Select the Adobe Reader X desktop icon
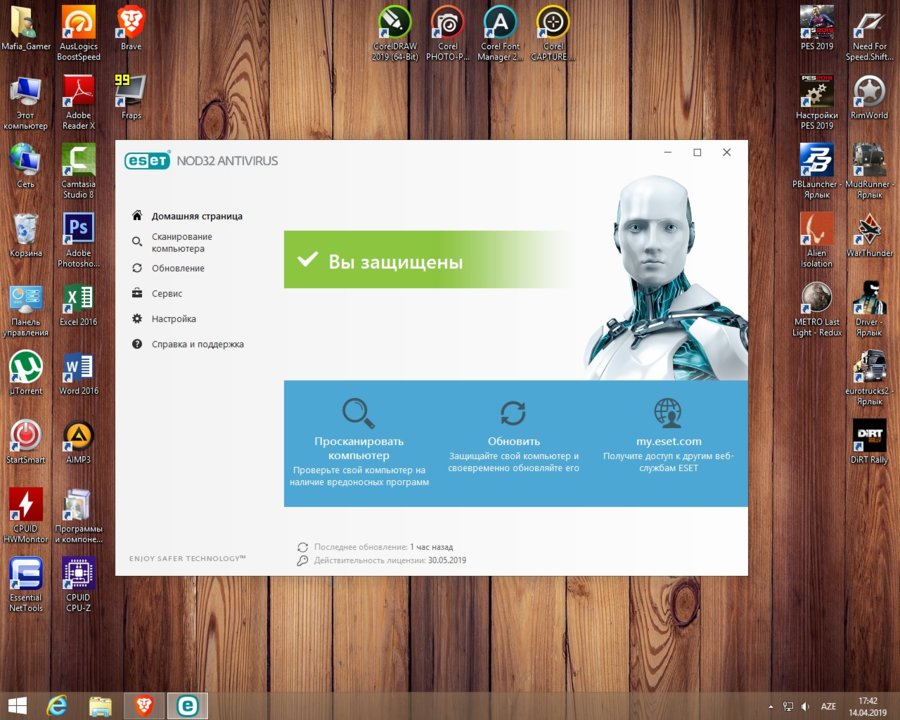Screen dimensions: 900x720 (79, 102)
